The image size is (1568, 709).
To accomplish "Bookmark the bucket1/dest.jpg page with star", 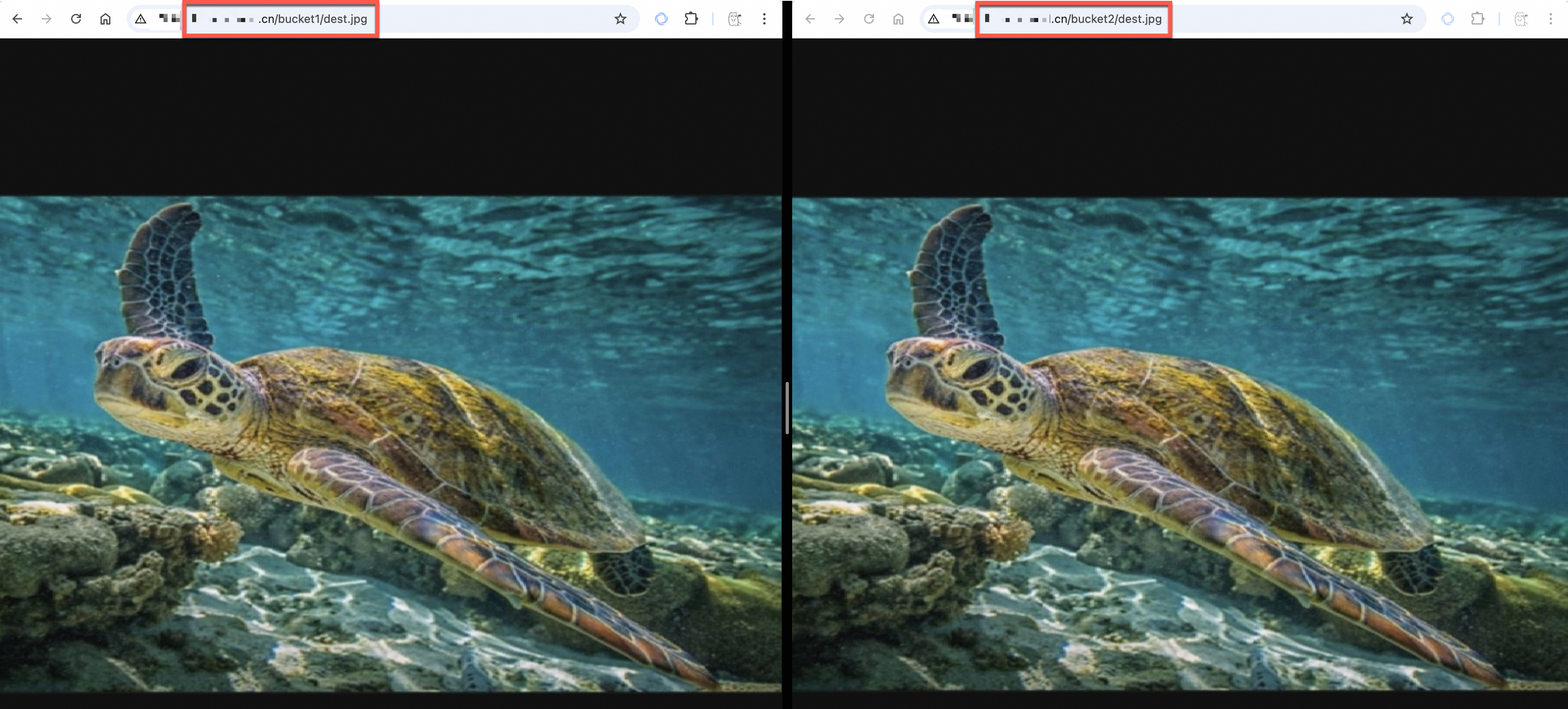I will (x=620, y=19).
